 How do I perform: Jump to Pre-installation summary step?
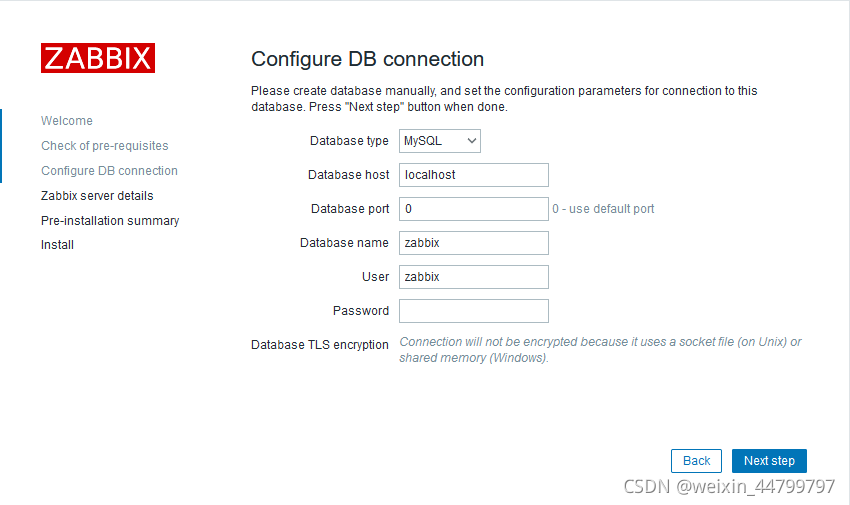[x=110, y=221]
